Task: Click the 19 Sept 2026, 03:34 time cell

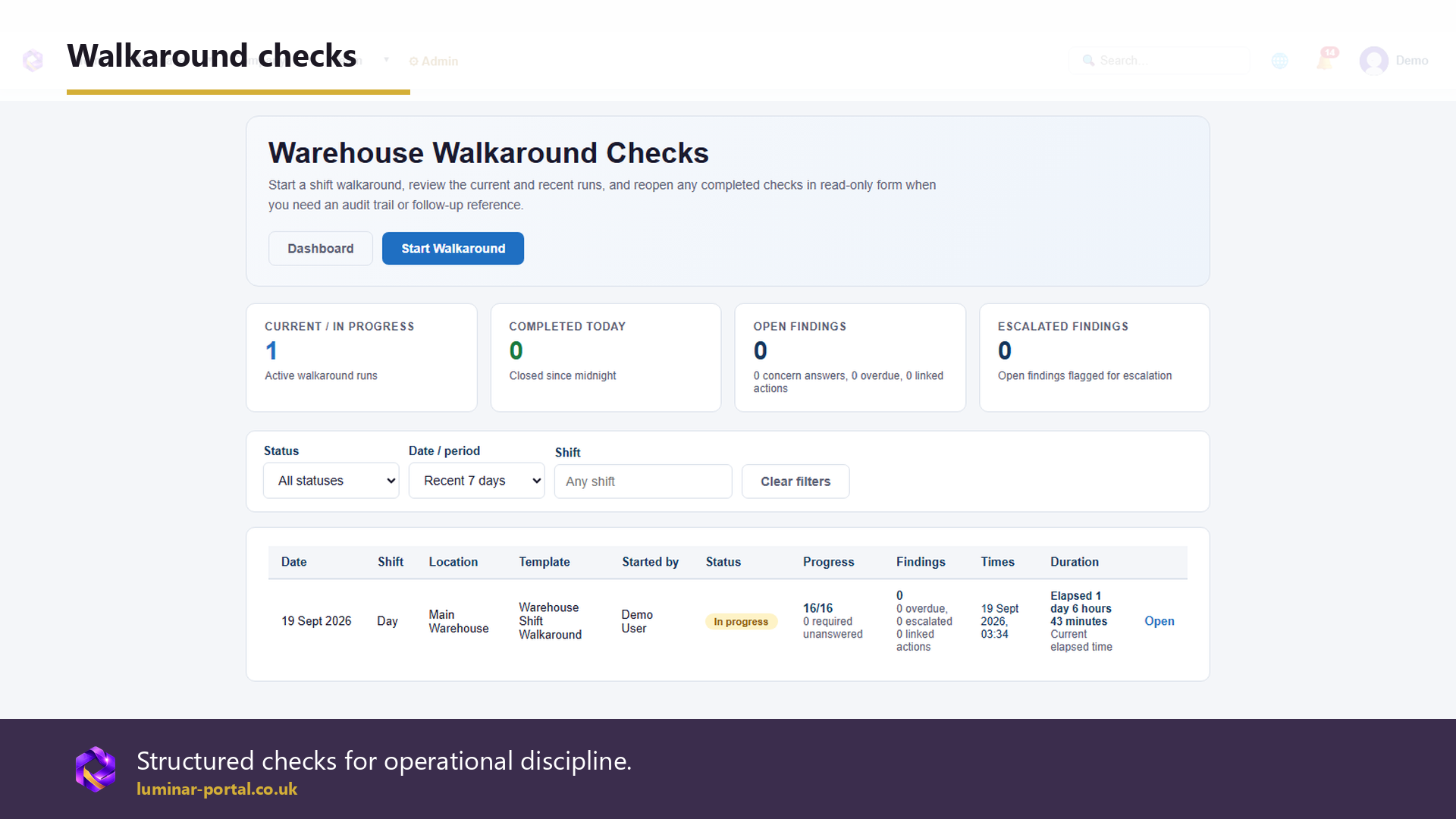Action: (999, 621)
